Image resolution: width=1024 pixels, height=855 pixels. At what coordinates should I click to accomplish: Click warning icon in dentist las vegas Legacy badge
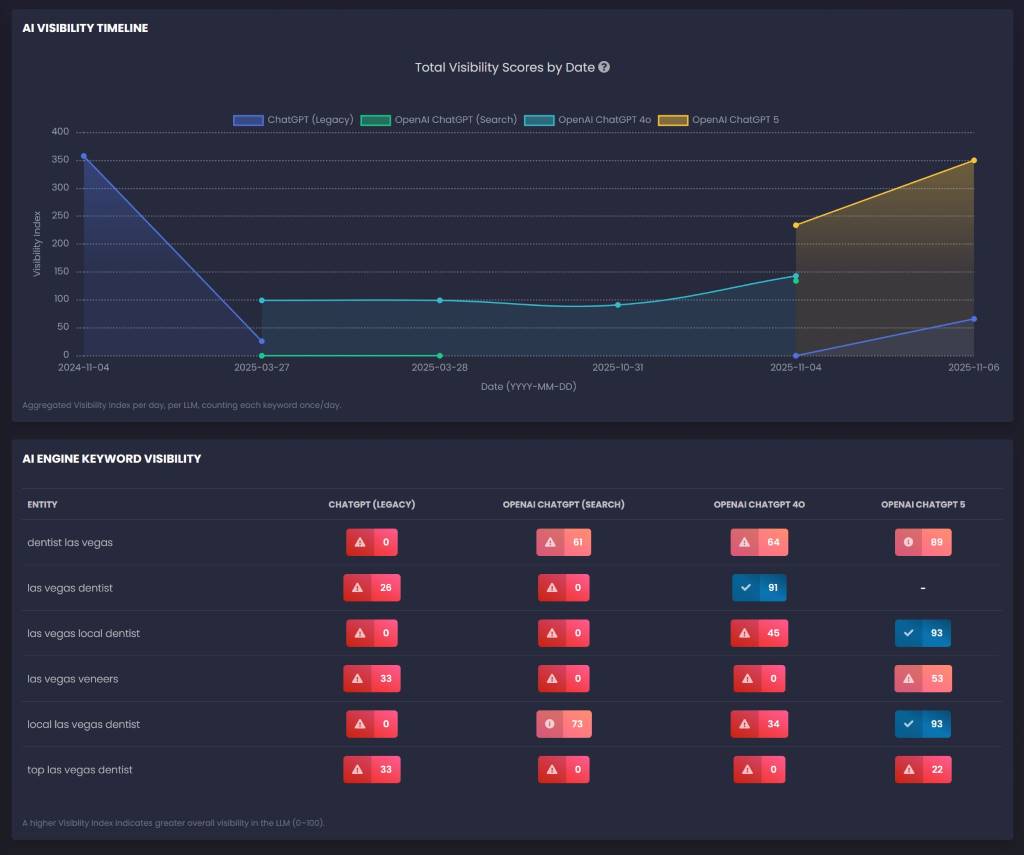[x=360, y=543]
